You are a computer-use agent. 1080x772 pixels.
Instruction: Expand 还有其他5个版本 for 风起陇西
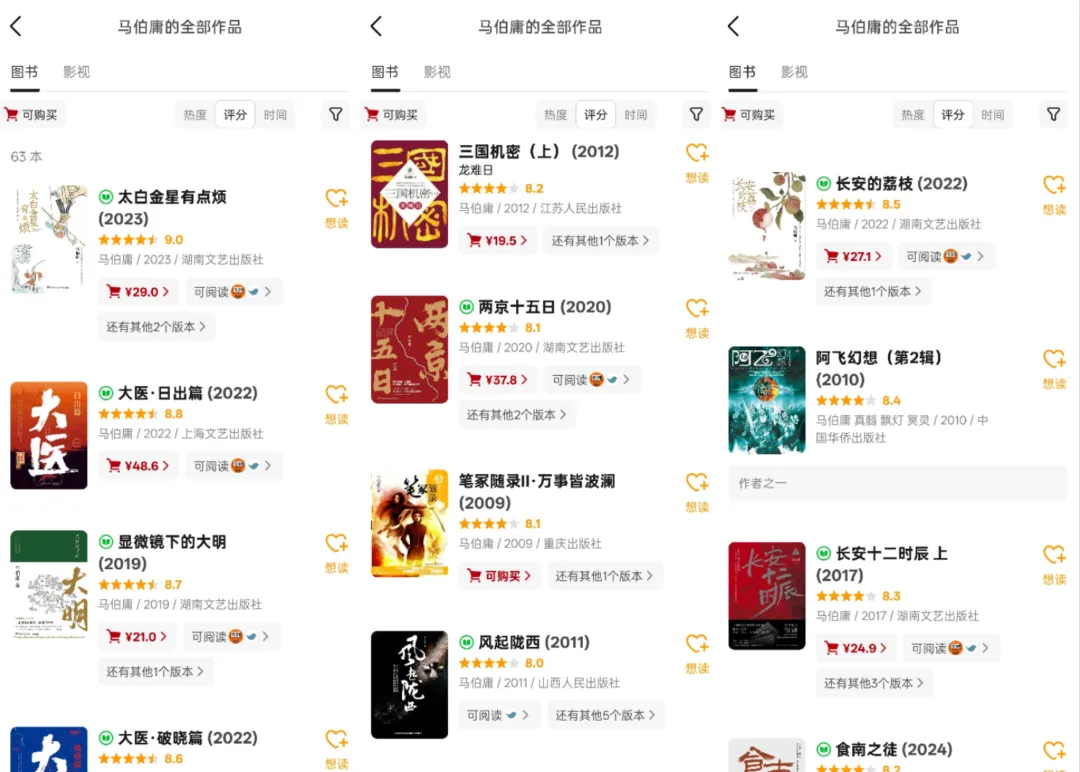tap(605, 716)
